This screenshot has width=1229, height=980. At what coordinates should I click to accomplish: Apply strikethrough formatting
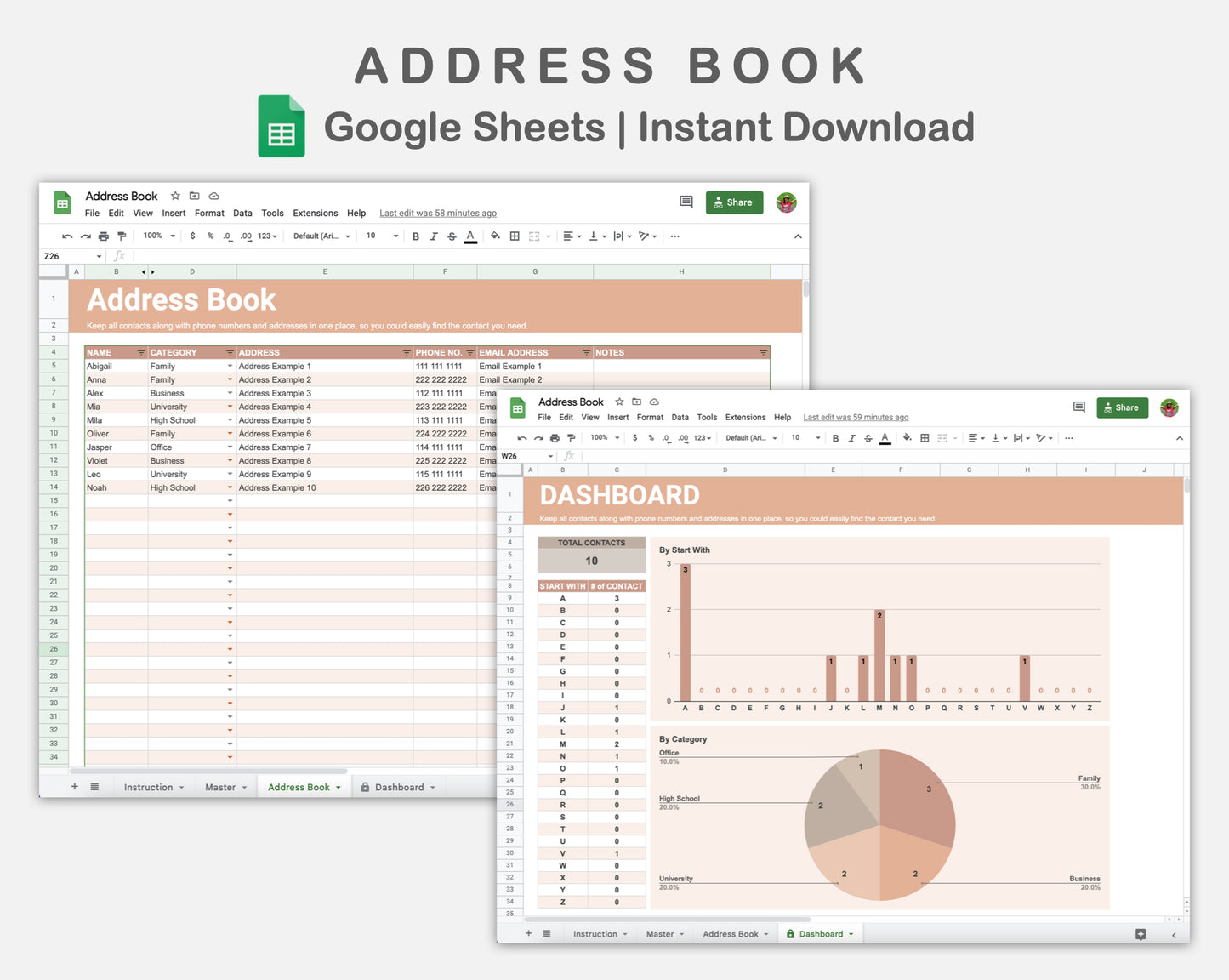pyautogui.click(x=450, y=236)
